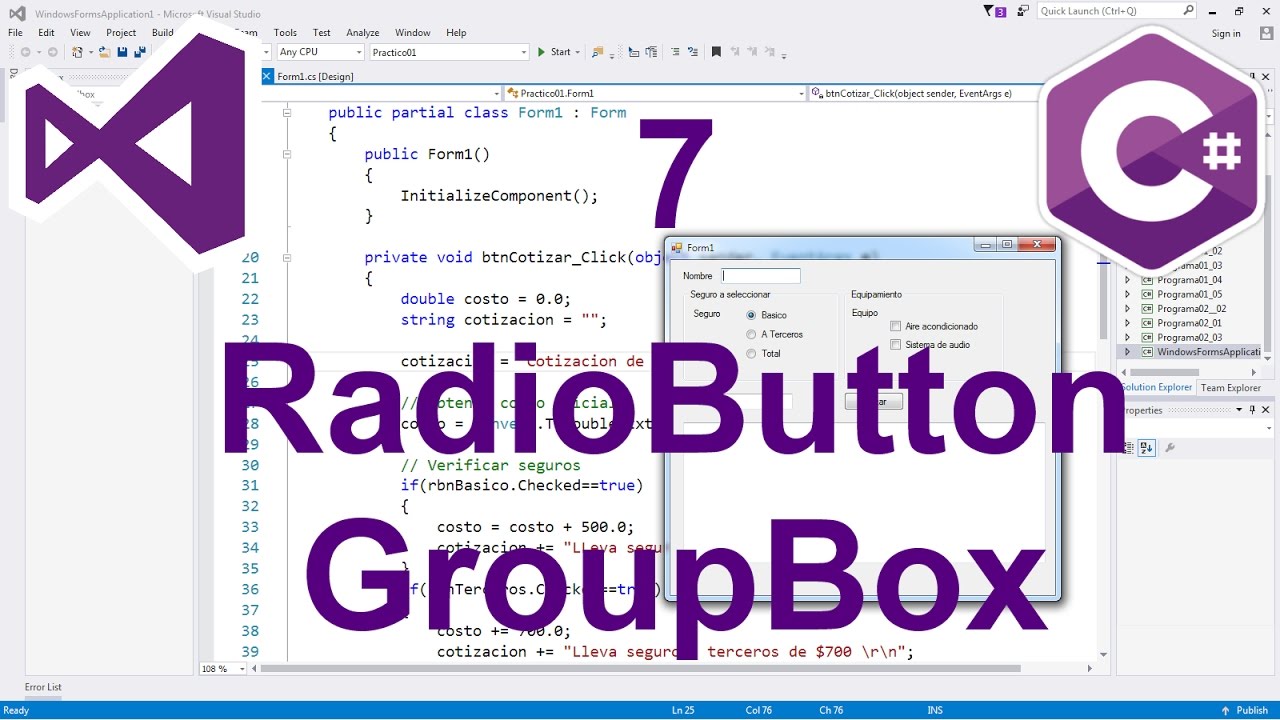
Task: Click the Alphabetical sort icon in Properties
Action: tap(1146, 448)
